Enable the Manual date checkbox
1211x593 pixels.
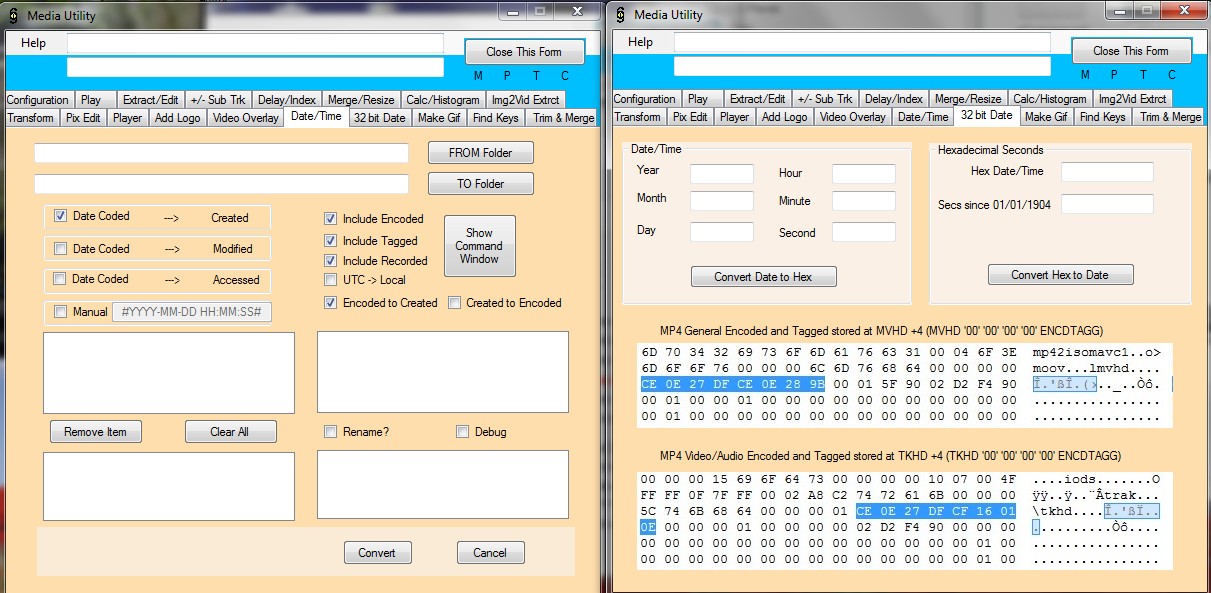60,312
